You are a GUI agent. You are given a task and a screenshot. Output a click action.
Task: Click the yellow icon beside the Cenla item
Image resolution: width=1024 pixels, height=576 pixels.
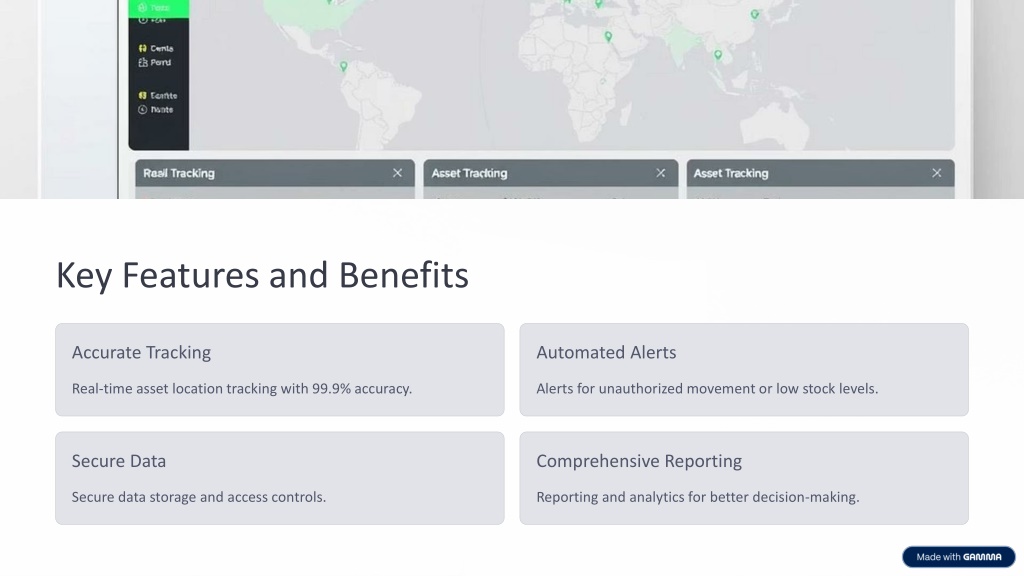point(142,48)
